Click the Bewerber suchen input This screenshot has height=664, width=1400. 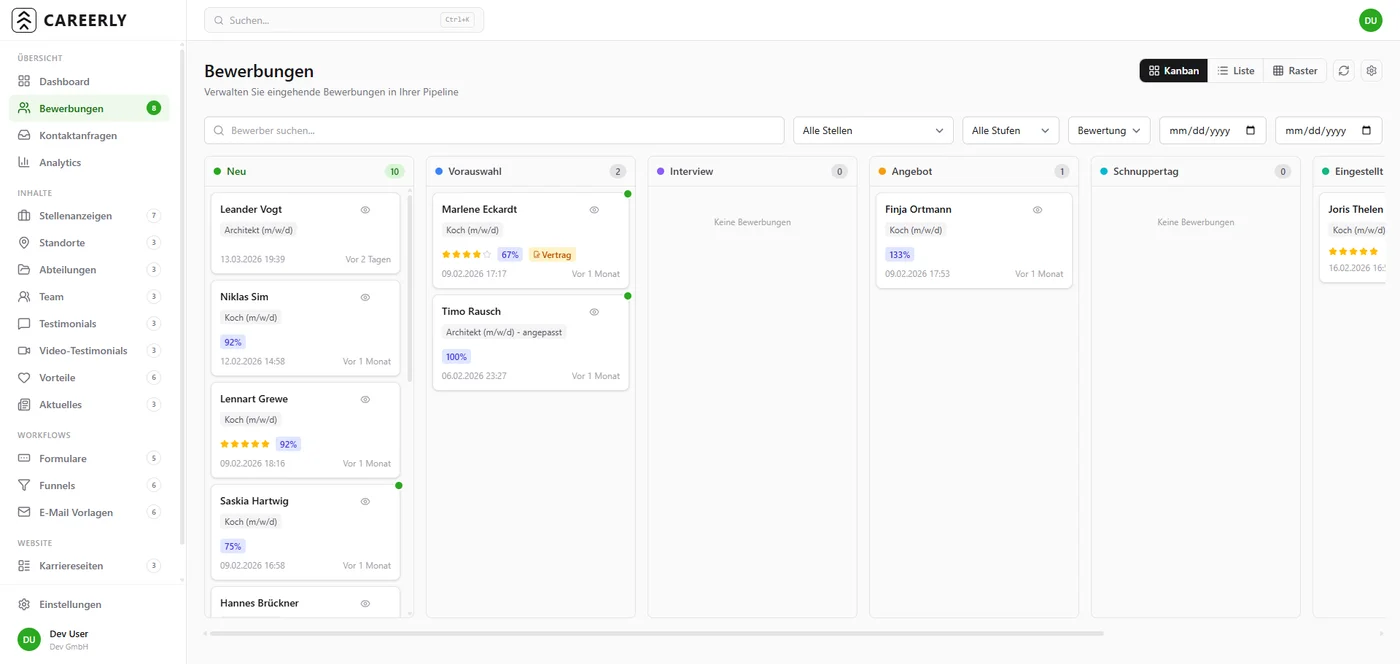click(x=494, y=130)
